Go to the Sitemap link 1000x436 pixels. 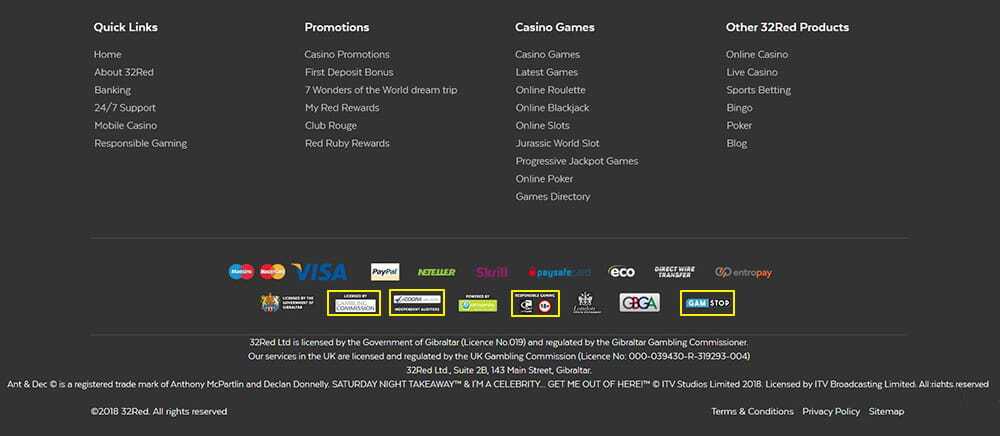click(x=886, y=411)
